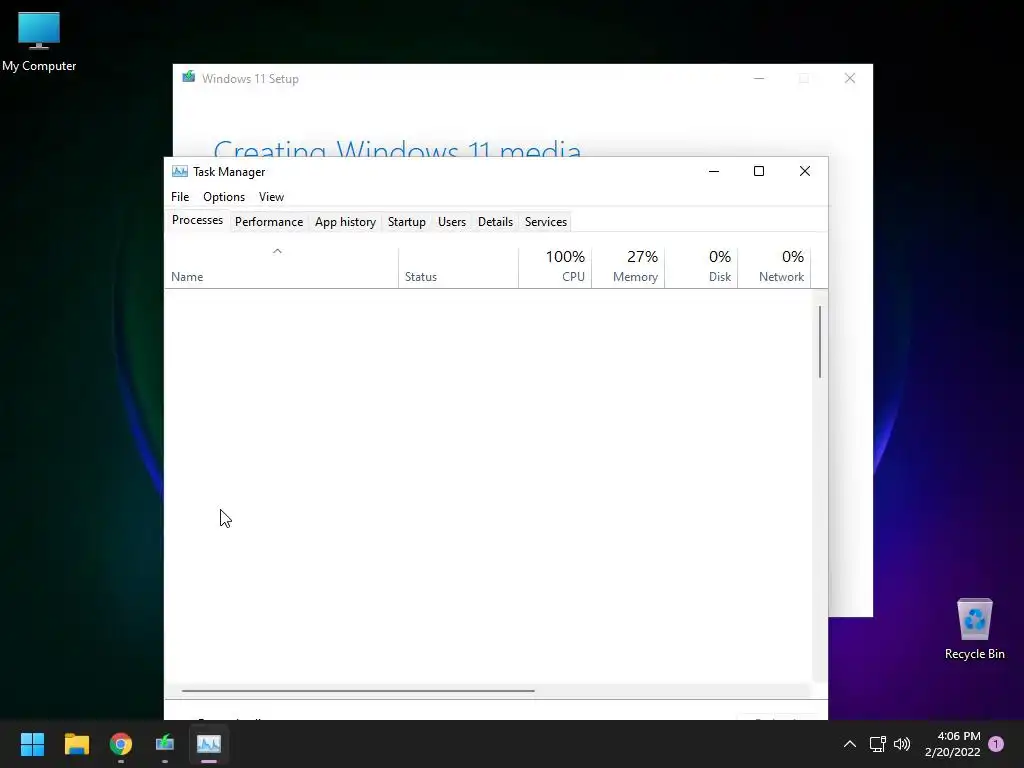Click the horizontal scrollbar in Task Manager

coord(358,690)
